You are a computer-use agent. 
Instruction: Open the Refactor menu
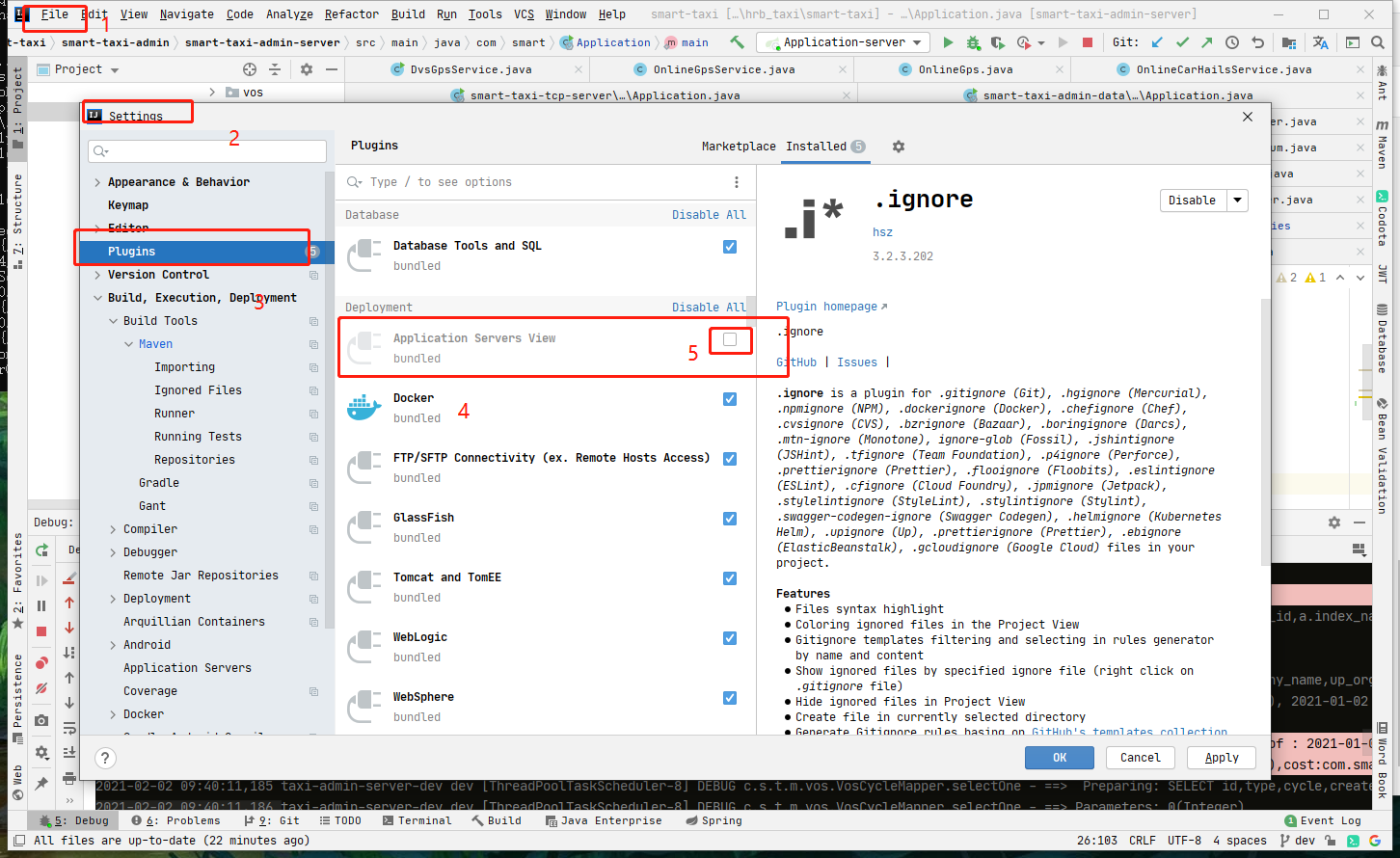coord(352,14)
